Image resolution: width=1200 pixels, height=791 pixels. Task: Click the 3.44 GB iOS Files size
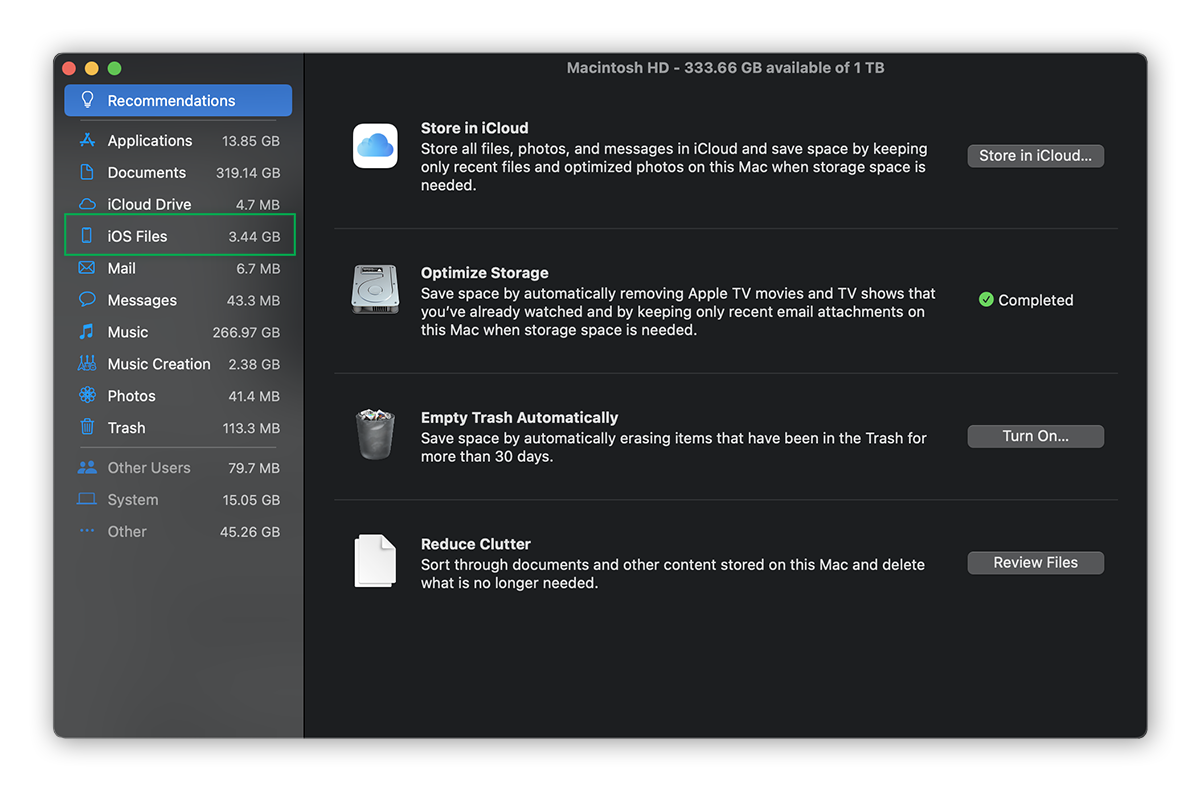[x=254, y=237]
